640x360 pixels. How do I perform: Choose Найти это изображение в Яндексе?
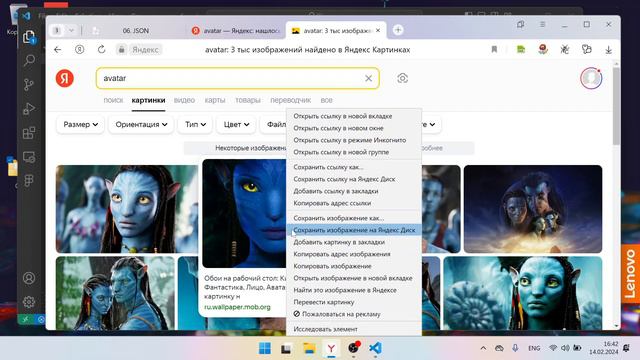pyautogui.click(x=354, y=290)
